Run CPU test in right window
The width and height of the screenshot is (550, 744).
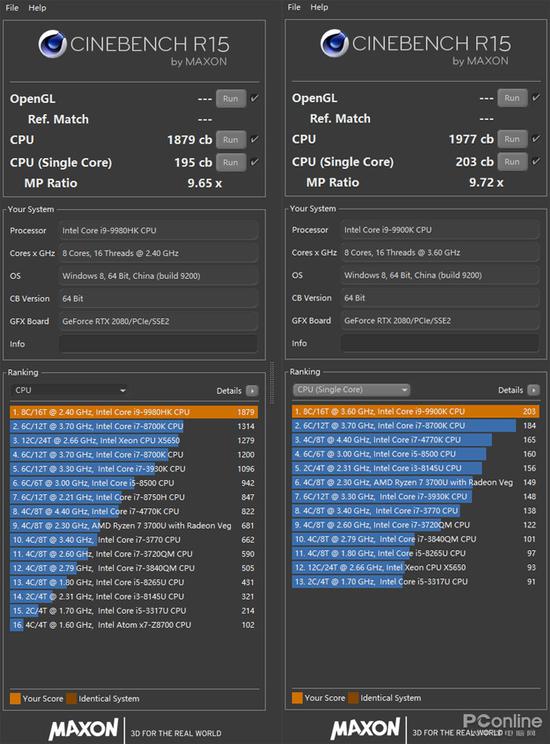click(512, 139)
